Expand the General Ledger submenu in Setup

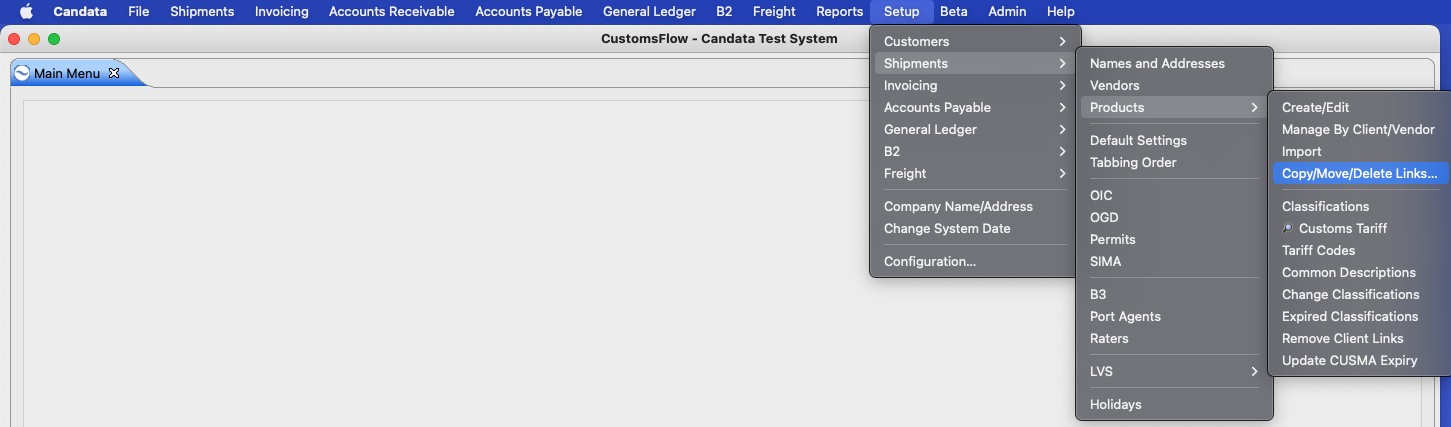pyautogui.click(x=974, y=129)
